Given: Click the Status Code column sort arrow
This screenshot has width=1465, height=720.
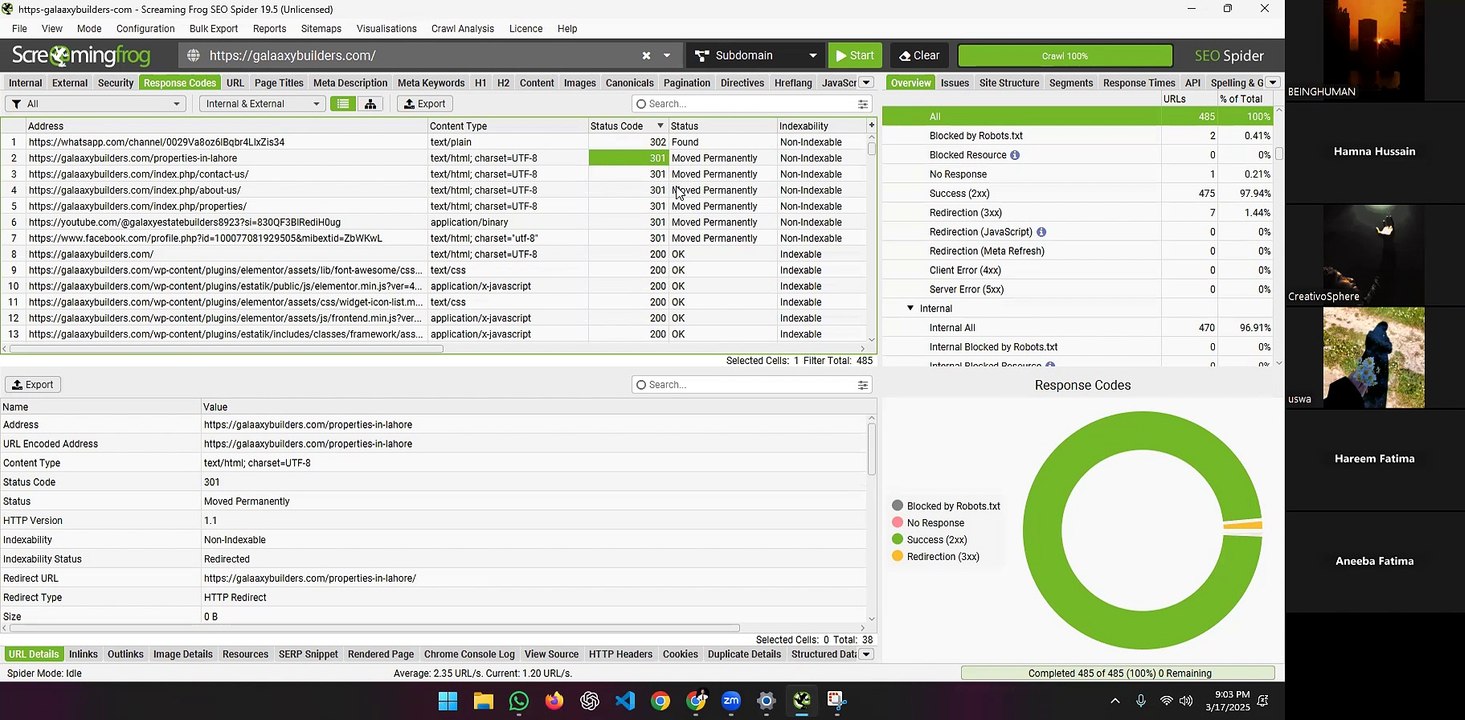Looking at the screenshot, I should 660,126.
